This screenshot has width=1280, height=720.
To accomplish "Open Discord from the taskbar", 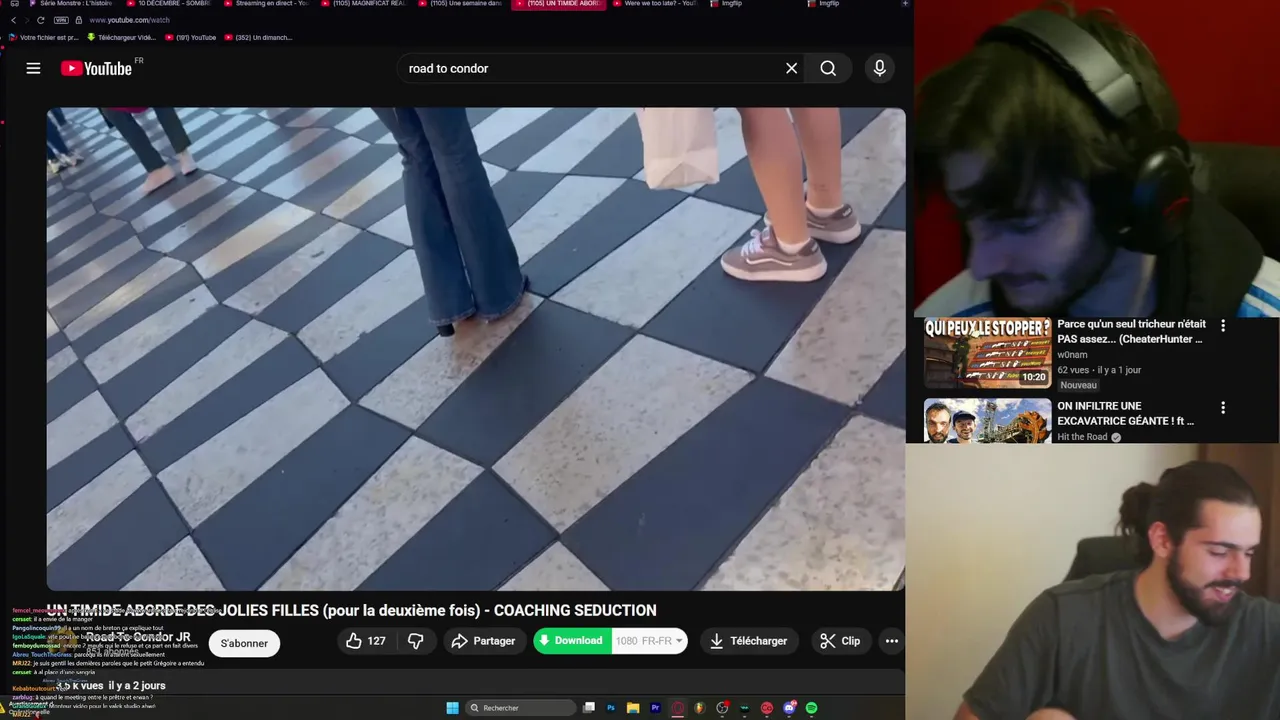I will pos(789,708).
